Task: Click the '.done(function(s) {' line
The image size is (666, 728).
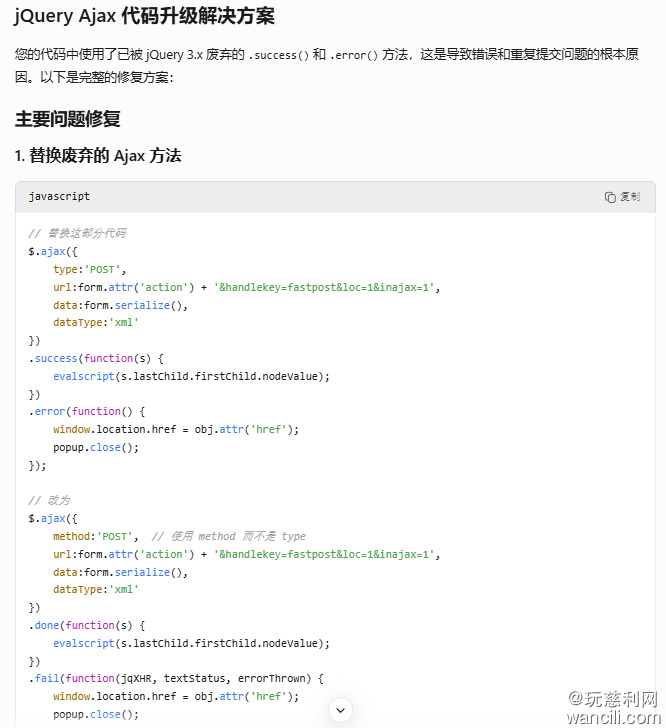Action: [87, 625]
